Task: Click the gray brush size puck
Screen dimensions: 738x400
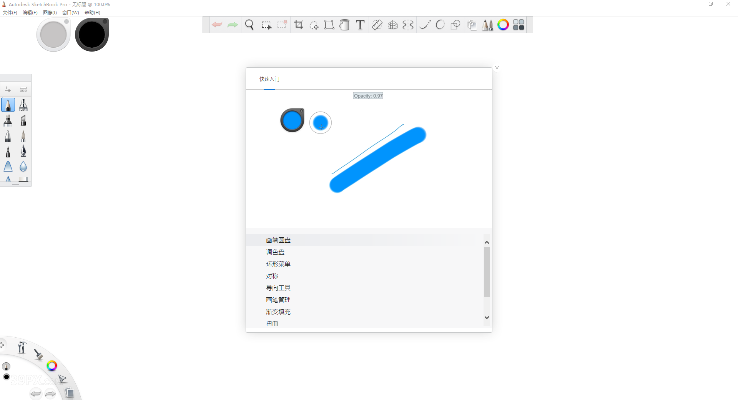Action: tap(53, 35)
